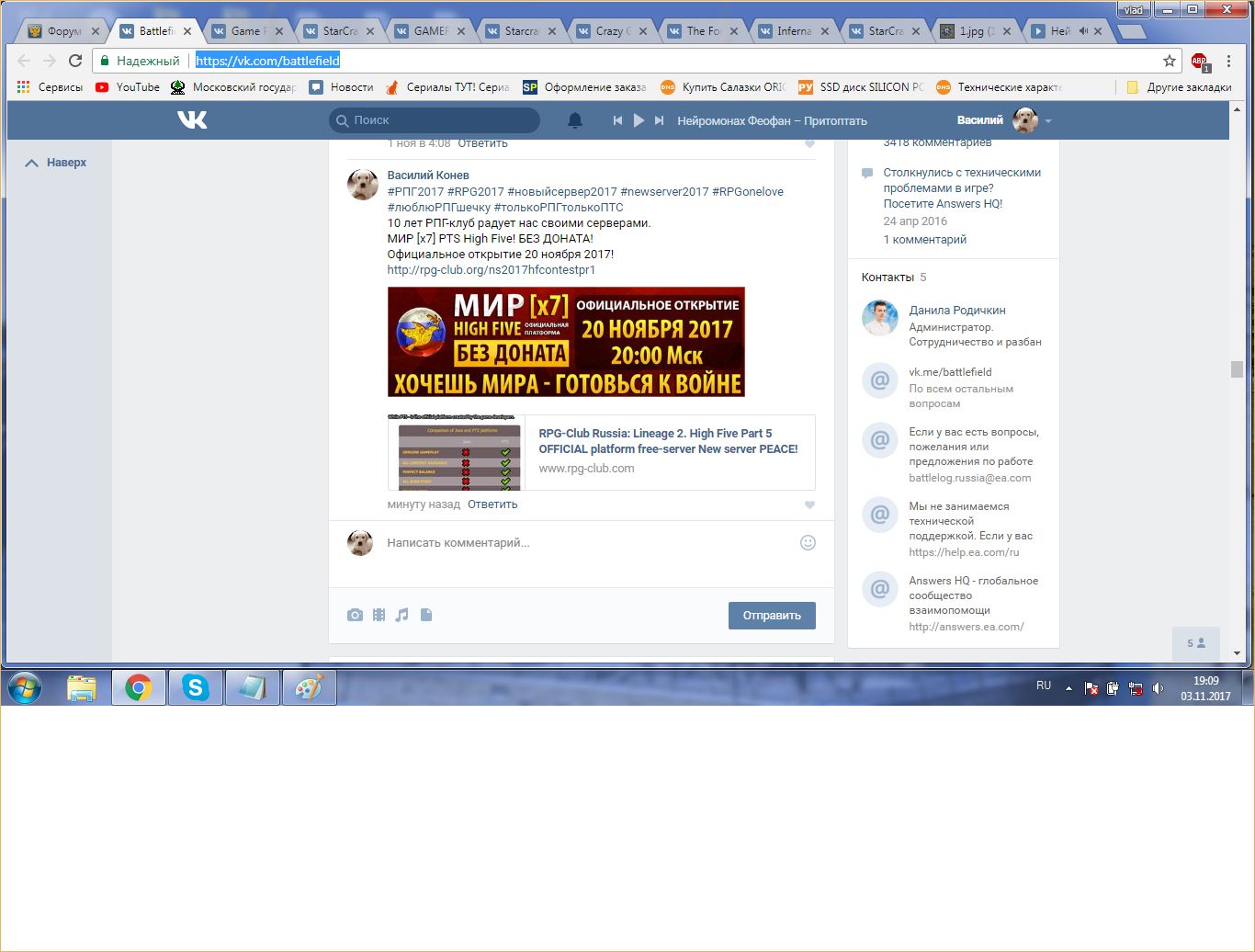The height and width of the screenshot is (952, 1255).
Task: Open the Сервисы apps bookmark
Action: [x=50, y=87]
